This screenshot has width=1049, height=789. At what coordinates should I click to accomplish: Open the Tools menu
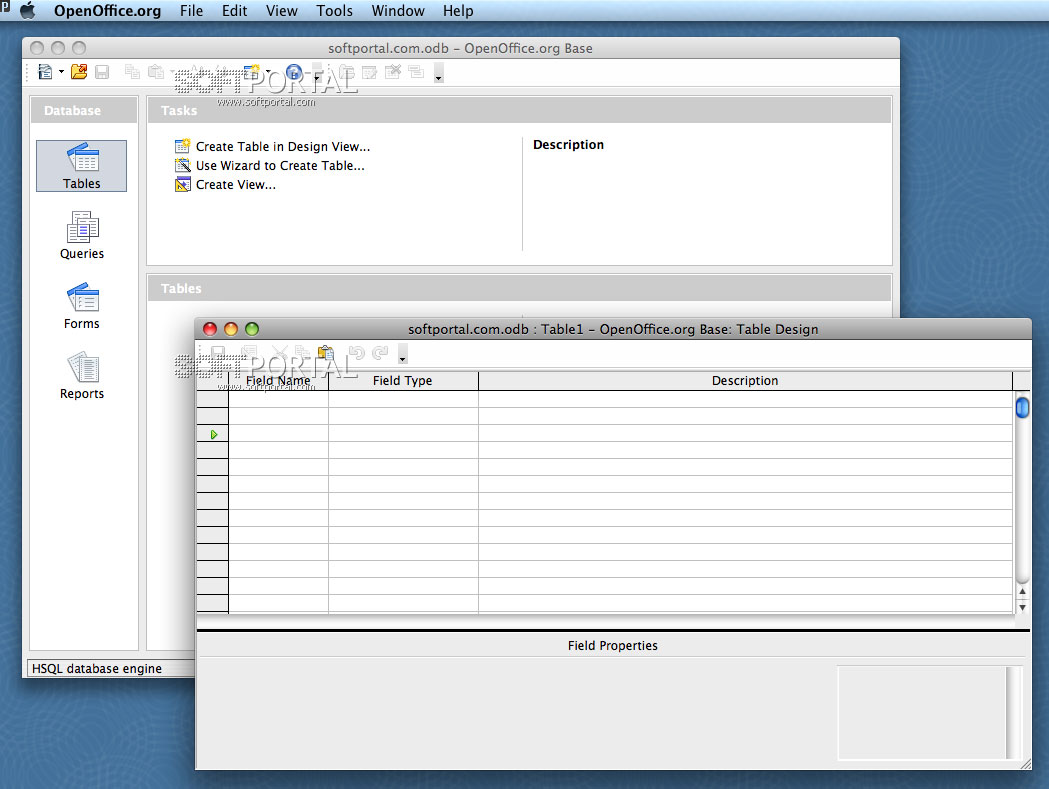point(335,11)
